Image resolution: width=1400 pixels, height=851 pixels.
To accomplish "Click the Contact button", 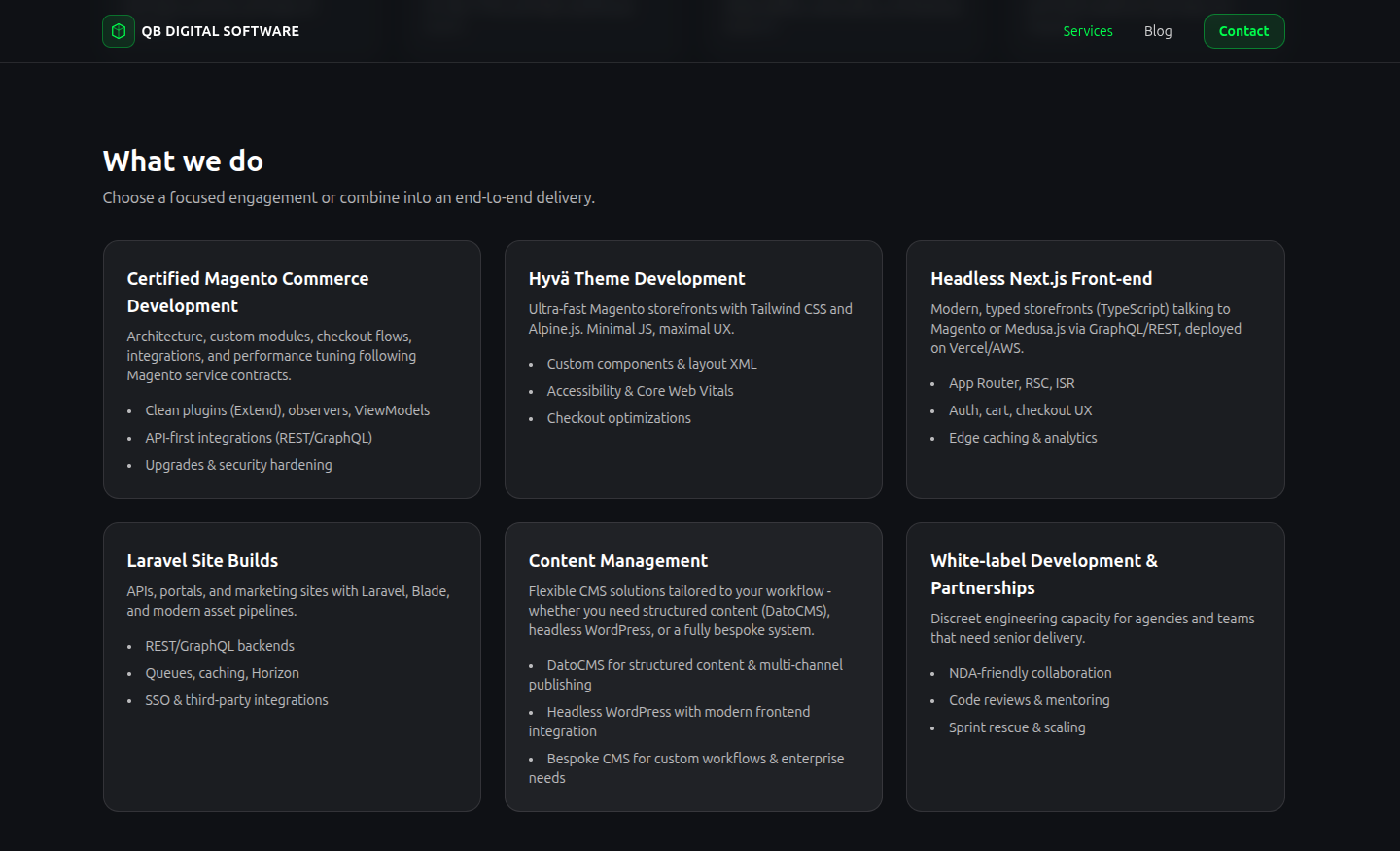I will tap(1243, 31).
